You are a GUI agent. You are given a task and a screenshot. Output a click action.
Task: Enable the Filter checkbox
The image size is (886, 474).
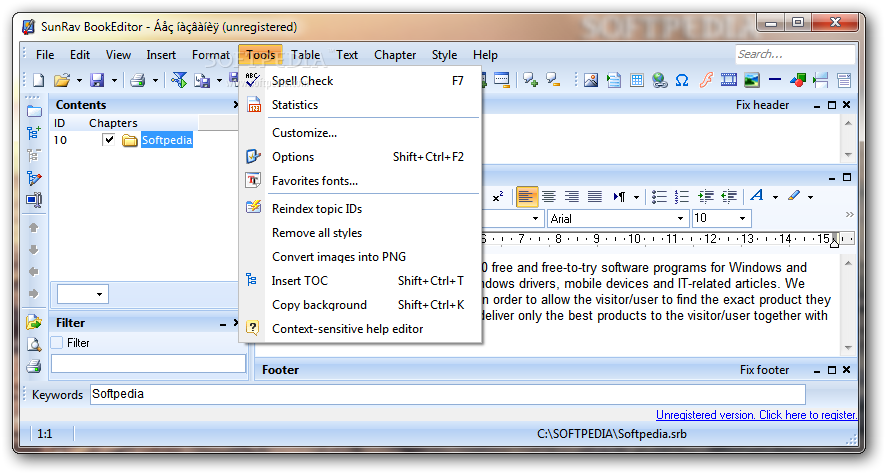(57, 343)
